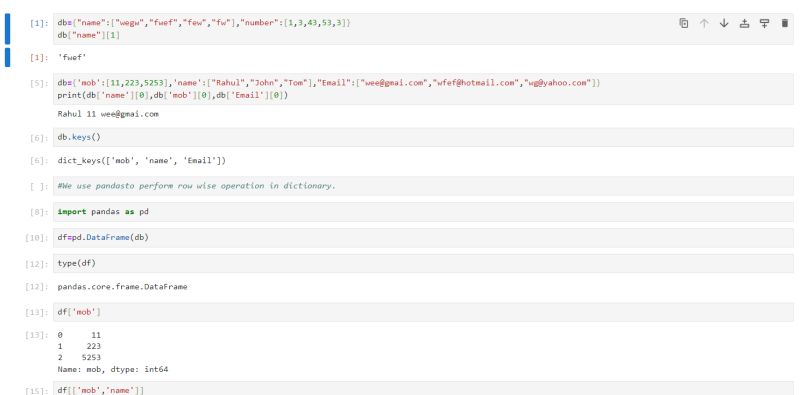This screenshot has width=800, height=395.
Task: Collapse the 'fwef' output using the blue bar
Action: coord(7,57)
